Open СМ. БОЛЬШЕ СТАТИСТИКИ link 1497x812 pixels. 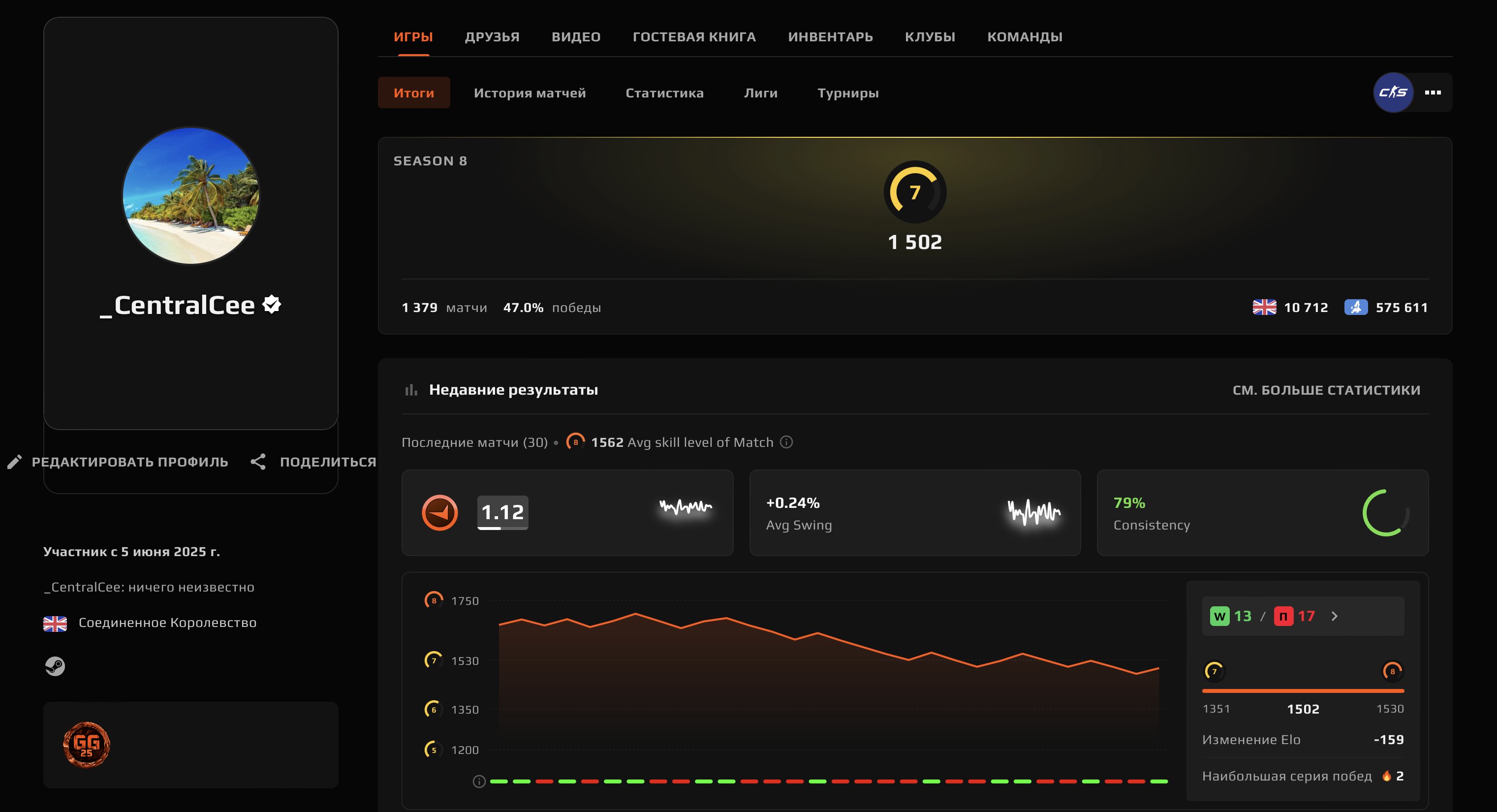[x=1326, y=390]
